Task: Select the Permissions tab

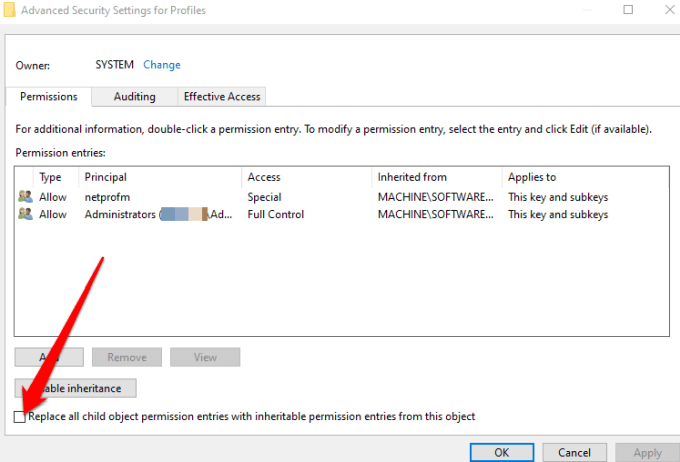Action: [x=49, y=97]
